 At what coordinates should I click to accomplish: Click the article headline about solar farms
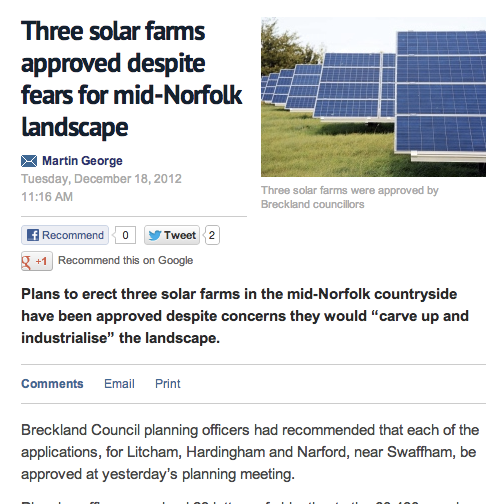132,79
